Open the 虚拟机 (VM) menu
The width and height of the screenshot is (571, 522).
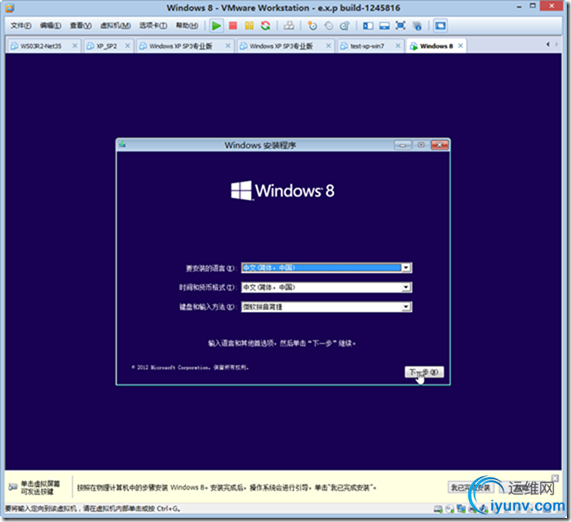point(115,25)
